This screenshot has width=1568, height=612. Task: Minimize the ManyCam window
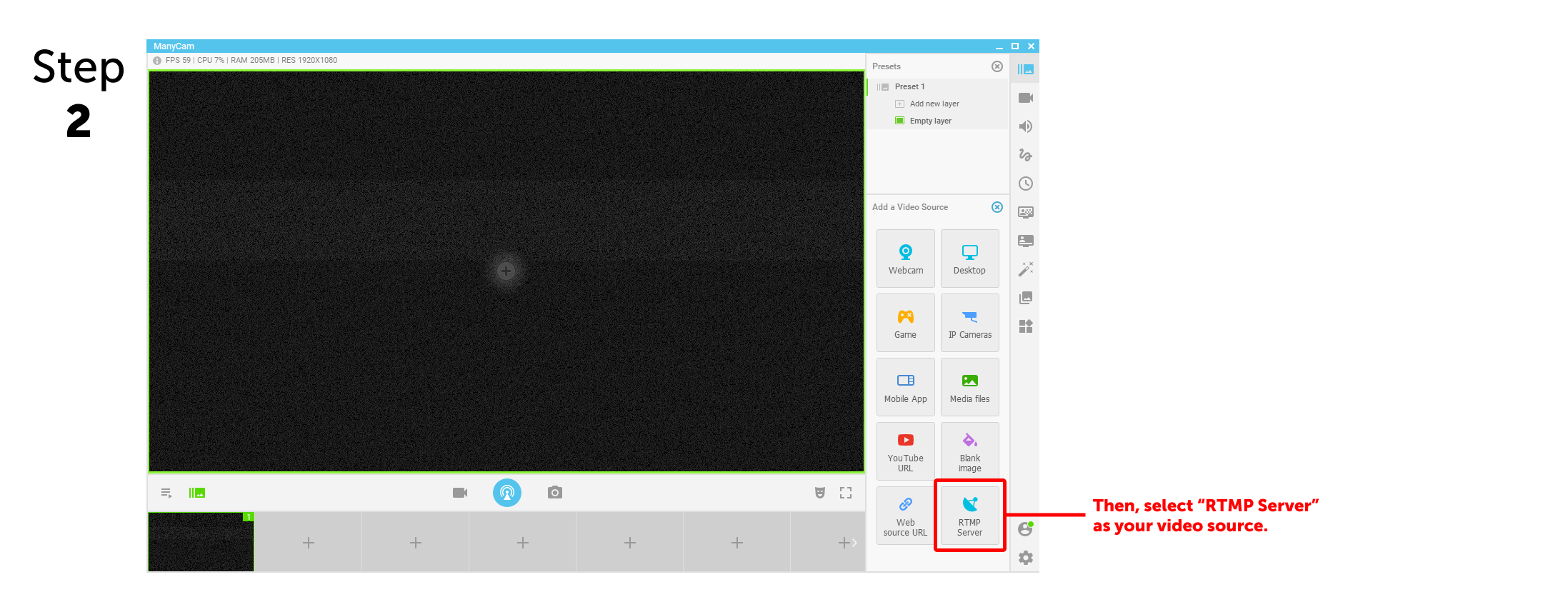pos(999,46)
